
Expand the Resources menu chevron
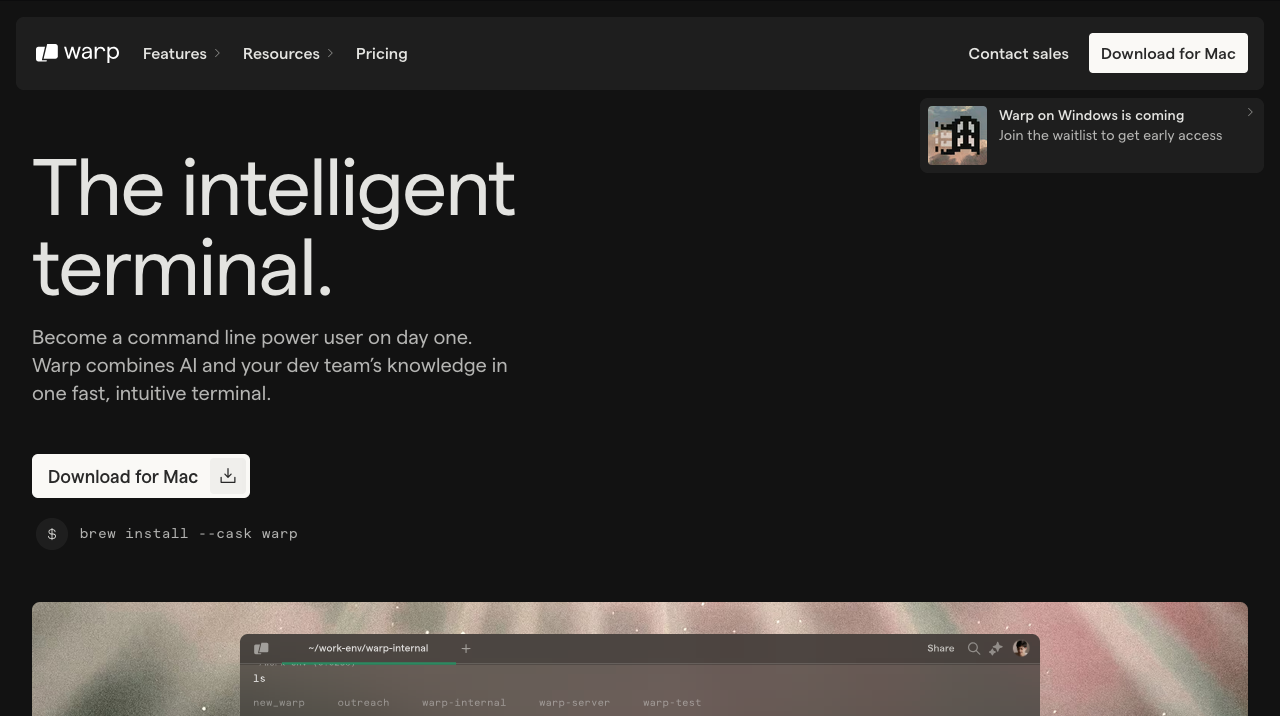330,53
